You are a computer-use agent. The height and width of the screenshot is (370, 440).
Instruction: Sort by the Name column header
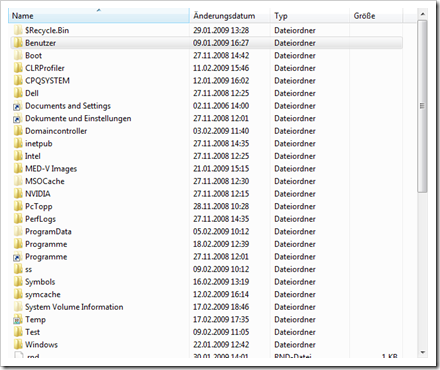[99, 16]
